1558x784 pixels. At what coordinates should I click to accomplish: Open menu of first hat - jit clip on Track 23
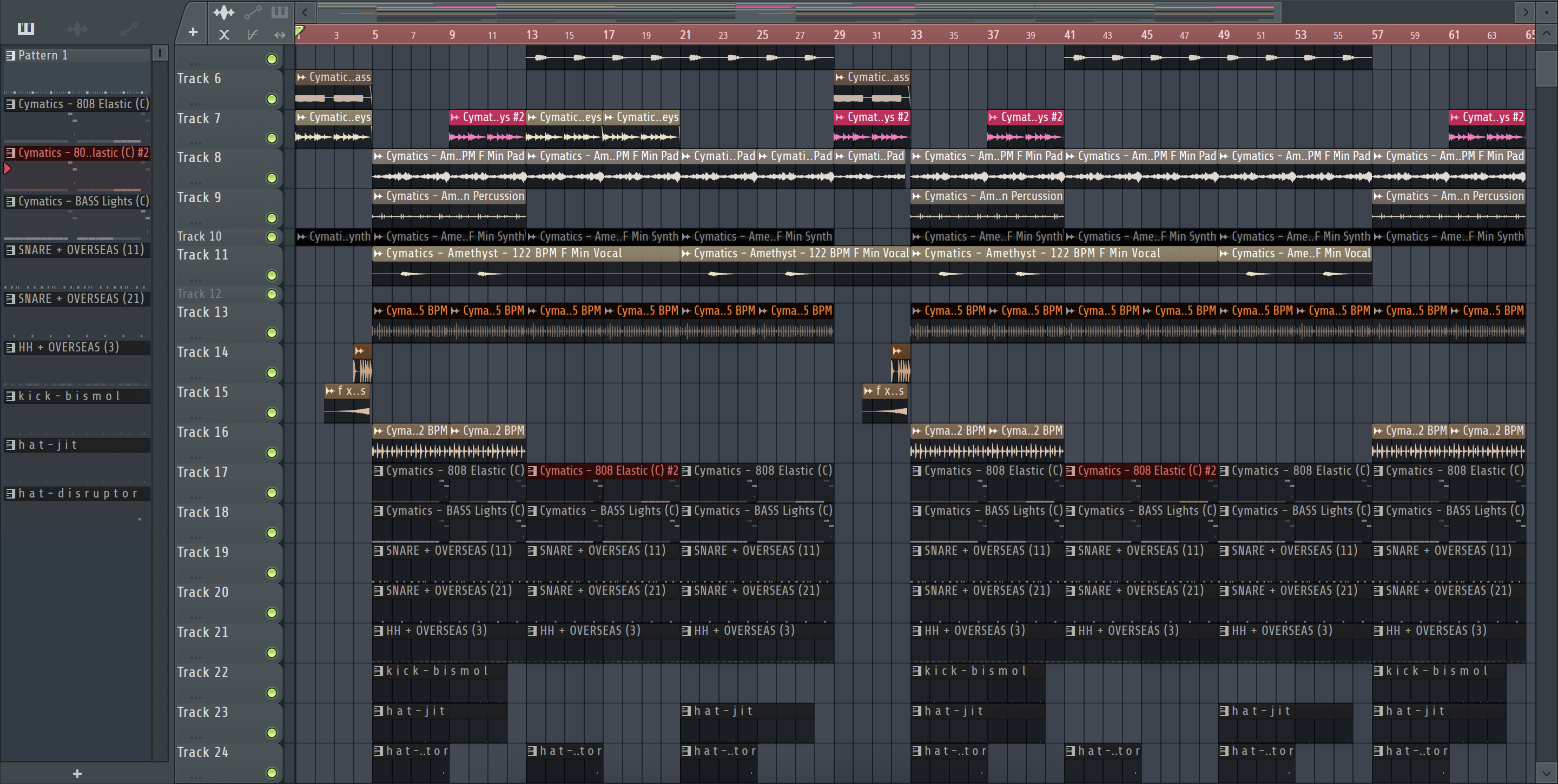click(379, 711)
